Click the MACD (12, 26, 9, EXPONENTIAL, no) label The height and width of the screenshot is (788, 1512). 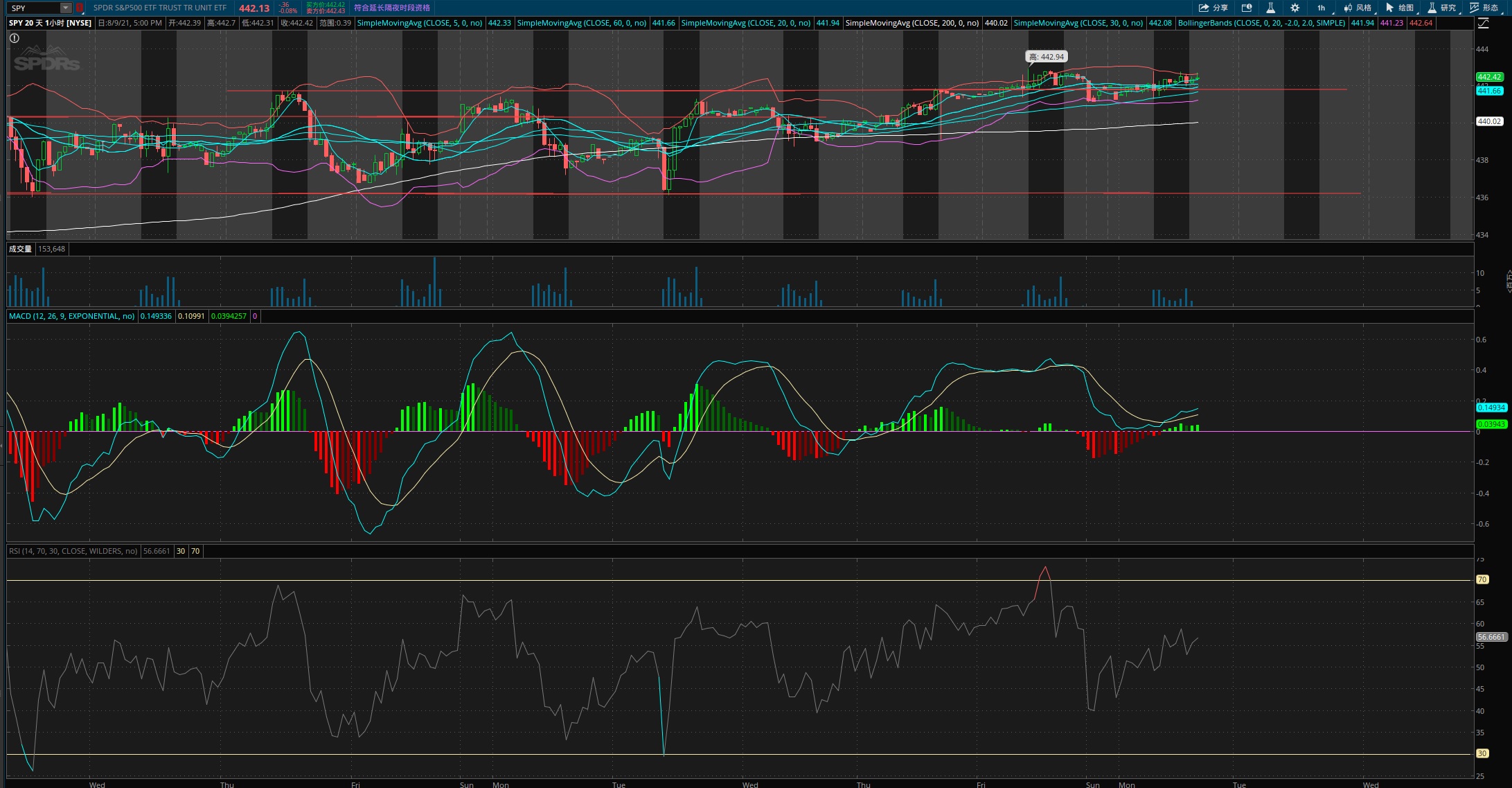click(72, 316)
